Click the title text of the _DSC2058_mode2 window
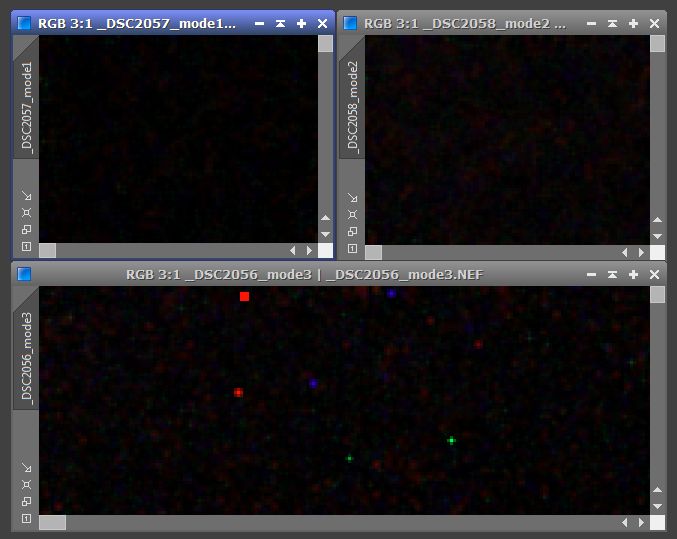This screenshot has width=677, height=539. 465,23
